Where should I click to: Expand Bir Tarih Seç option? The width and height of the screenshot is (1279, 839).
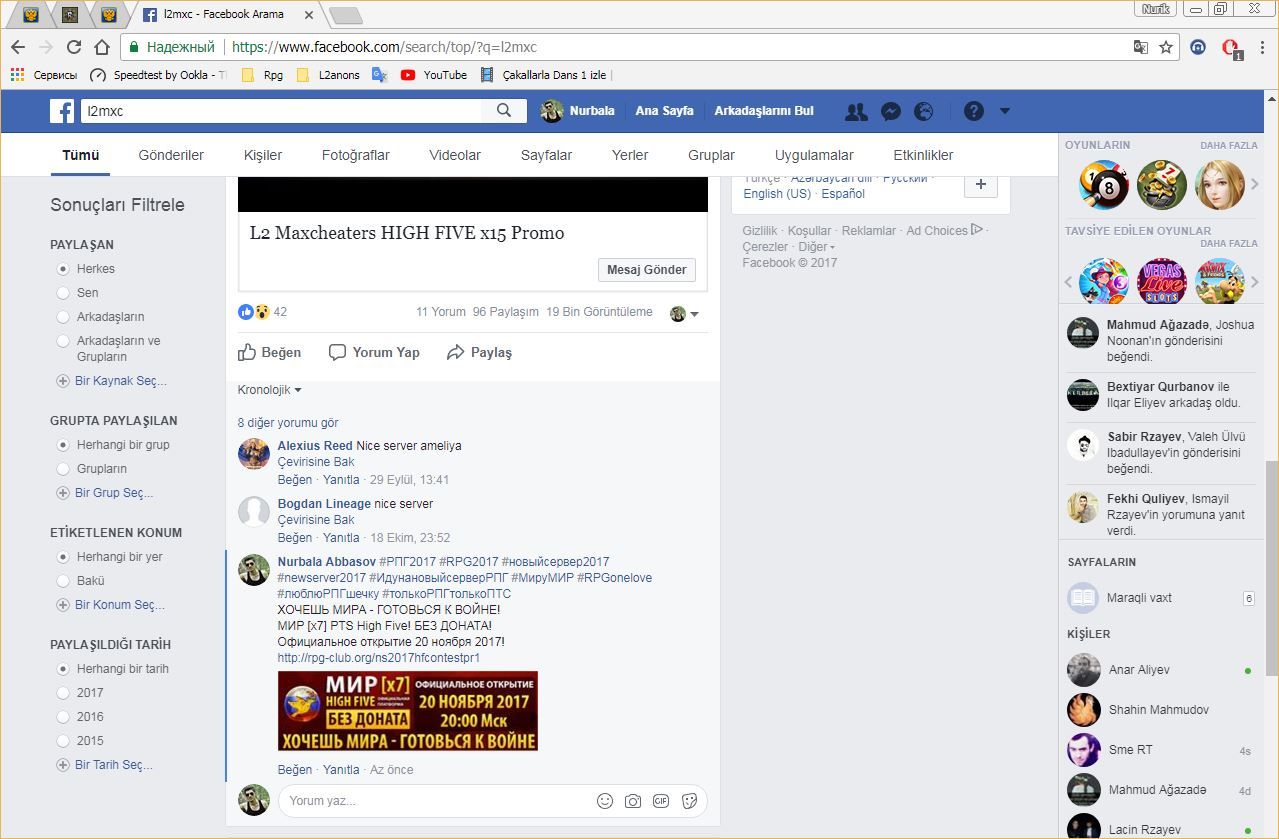105,765
